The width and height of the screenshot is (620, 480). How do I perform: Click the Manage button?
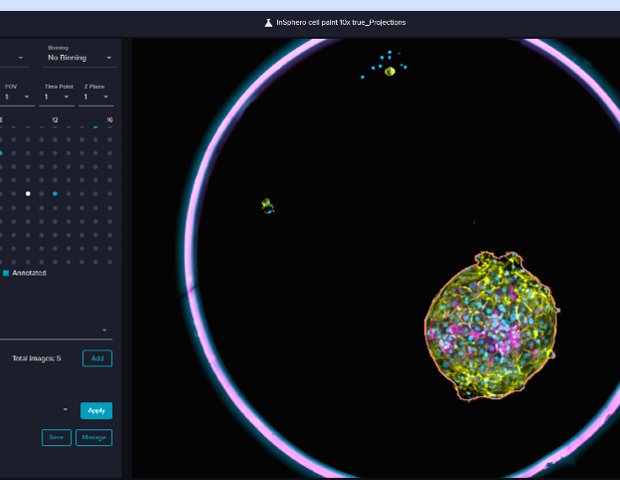point(94,437)
